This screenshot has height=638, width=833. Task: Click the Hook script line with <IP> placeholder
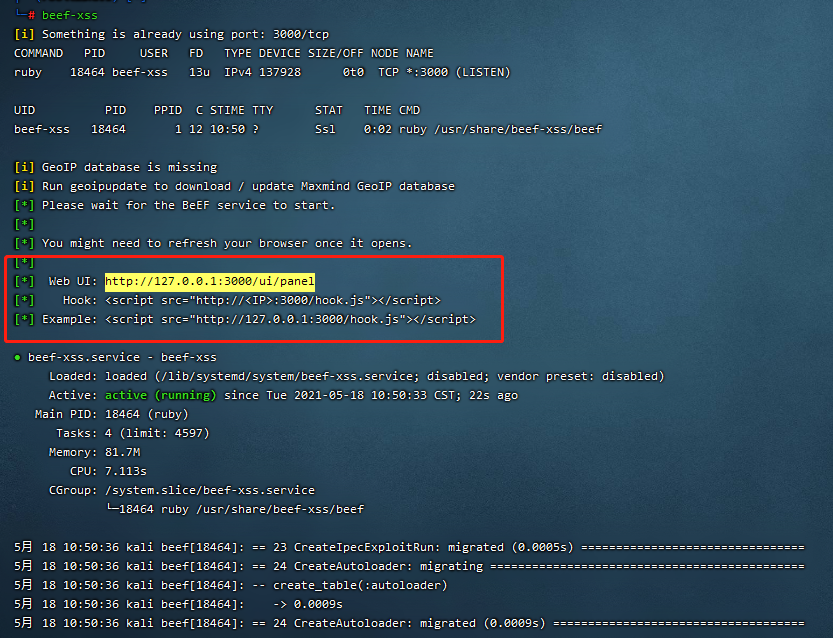coord(273,300)
